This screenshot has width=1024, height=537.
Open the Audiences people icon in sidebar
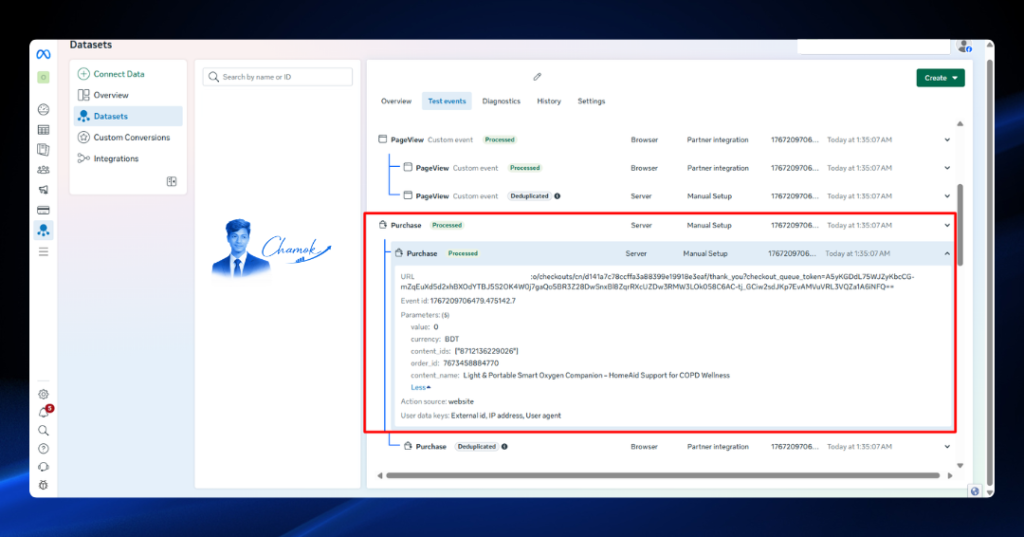(x=43, y=170)
